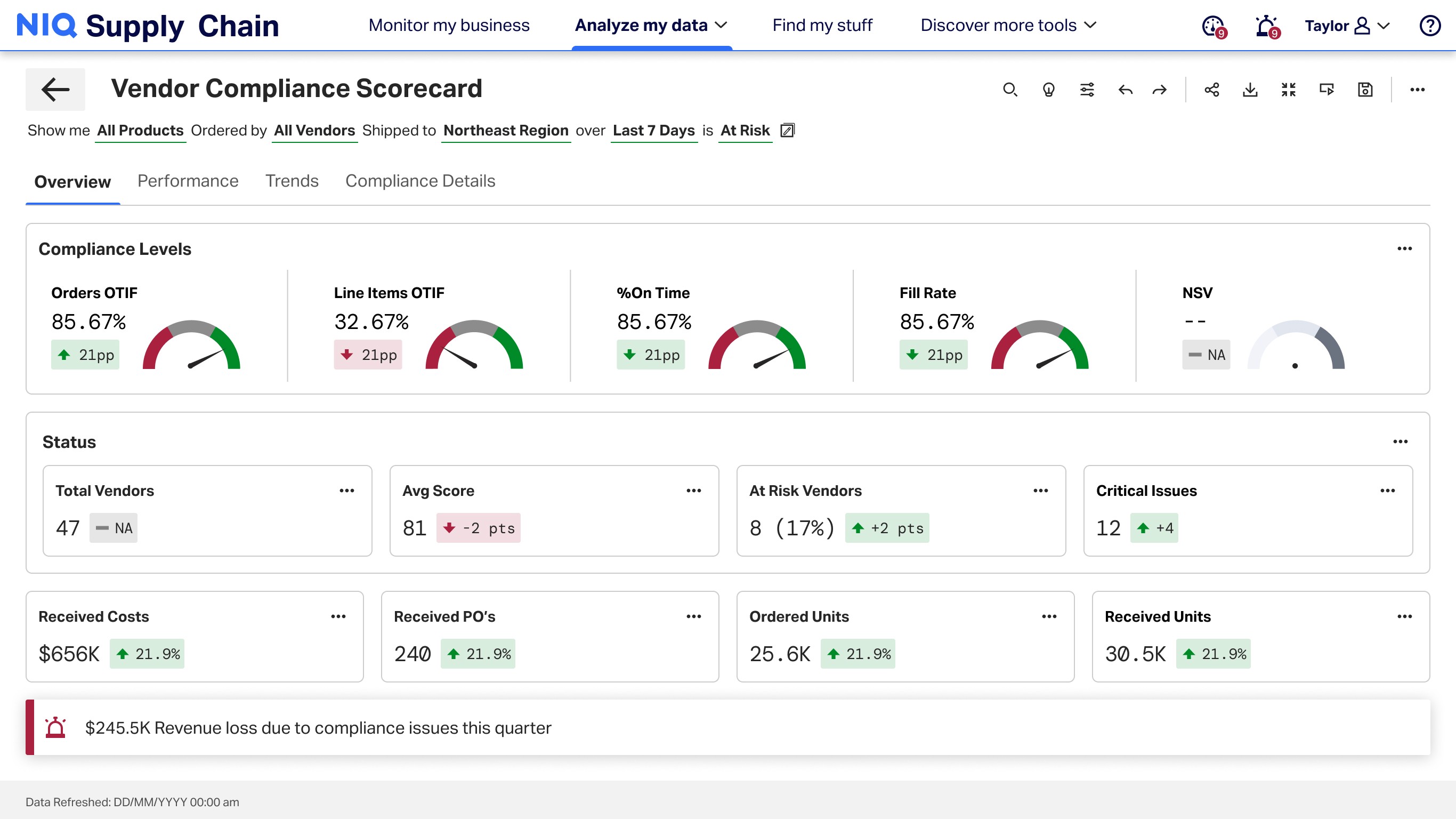Open the Taylor user account dropdown

[1346, 26]
